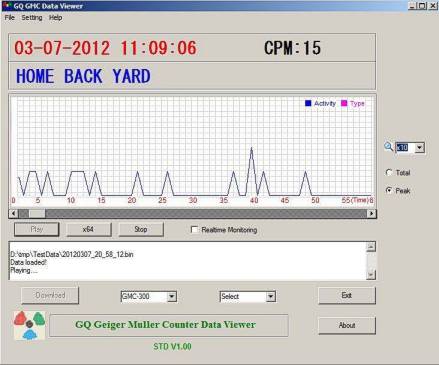Click the GQ tri-color logo icon

[29, 325]
